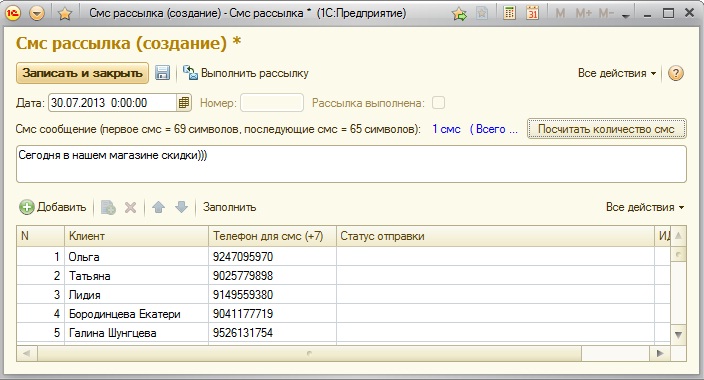Click the horizontal scrollbar thumb
This screenshot has height=380, width=704.
[x=309, y=353]
